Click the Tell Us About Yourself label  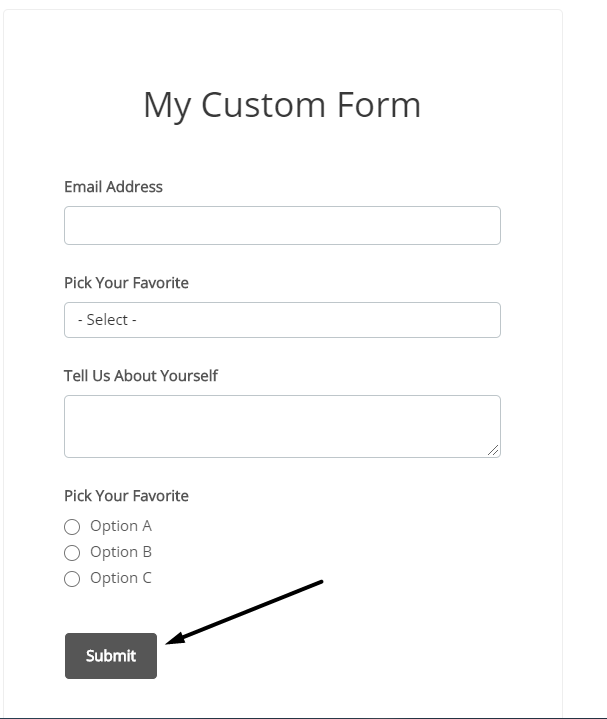[x=141, y=376]
